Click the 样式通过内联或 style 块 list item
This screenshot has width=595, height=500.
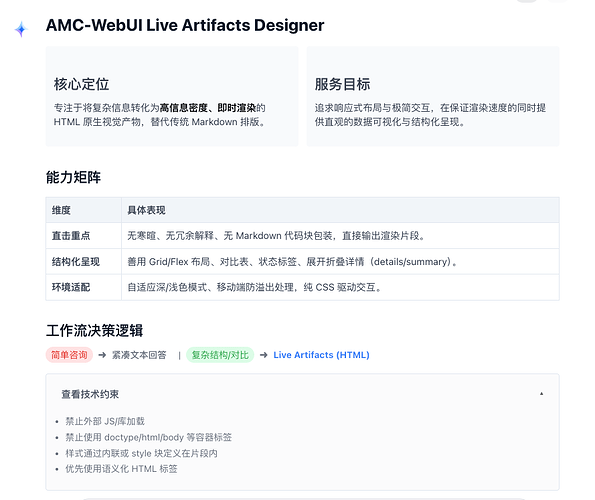141,453
